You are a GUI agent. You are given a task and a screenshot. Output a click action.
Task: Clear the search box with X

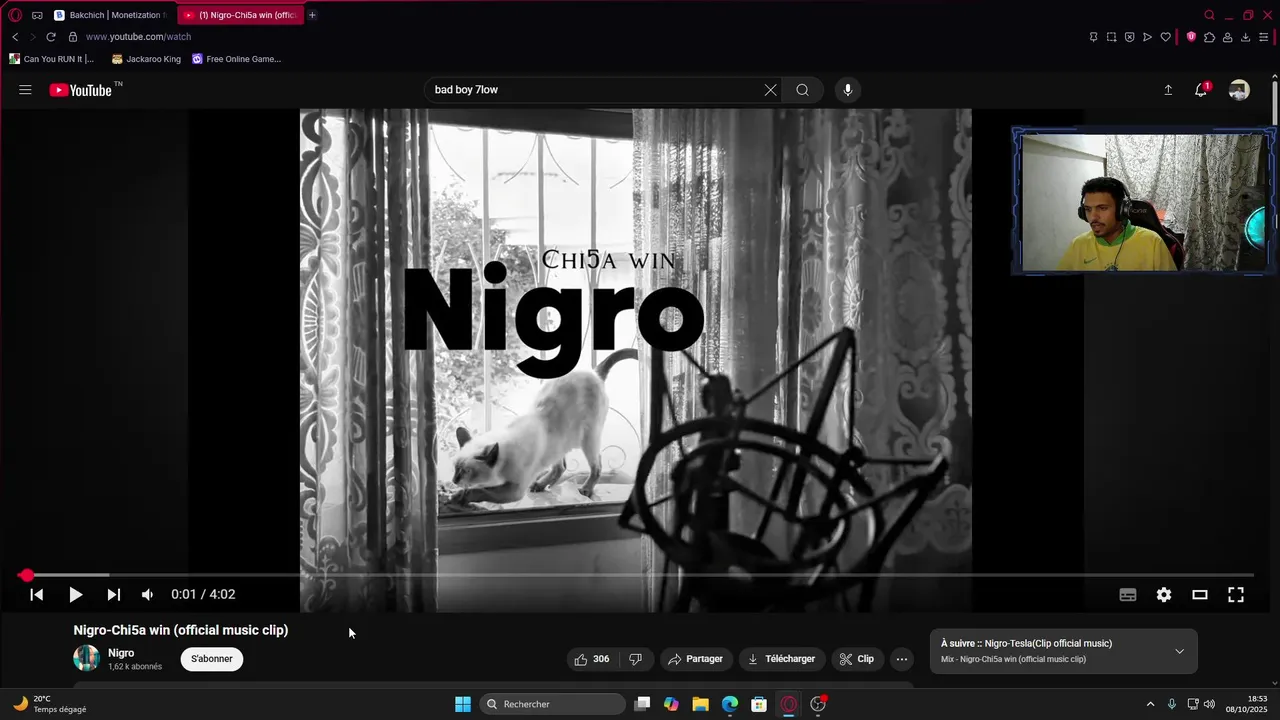pos(770,90)
